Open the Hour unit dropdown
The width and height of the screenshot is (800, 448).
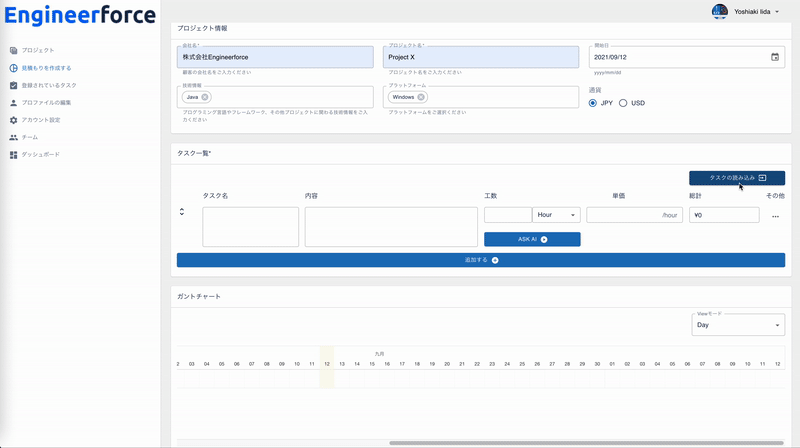click(557, 215)
